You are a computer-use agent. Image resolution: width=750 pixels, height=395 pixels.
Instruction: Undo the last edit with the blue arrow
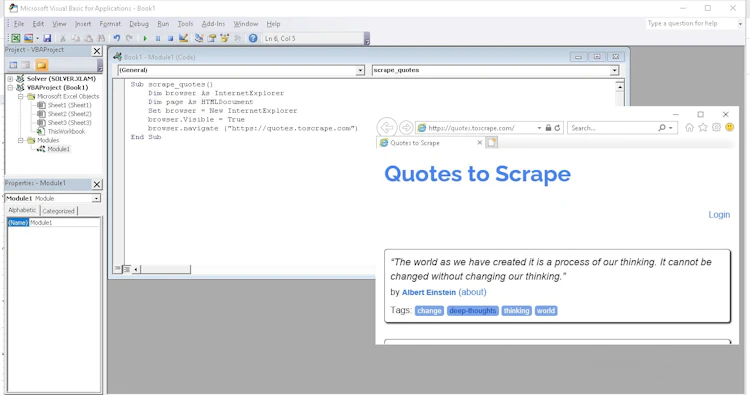click(x=117, y=38)
